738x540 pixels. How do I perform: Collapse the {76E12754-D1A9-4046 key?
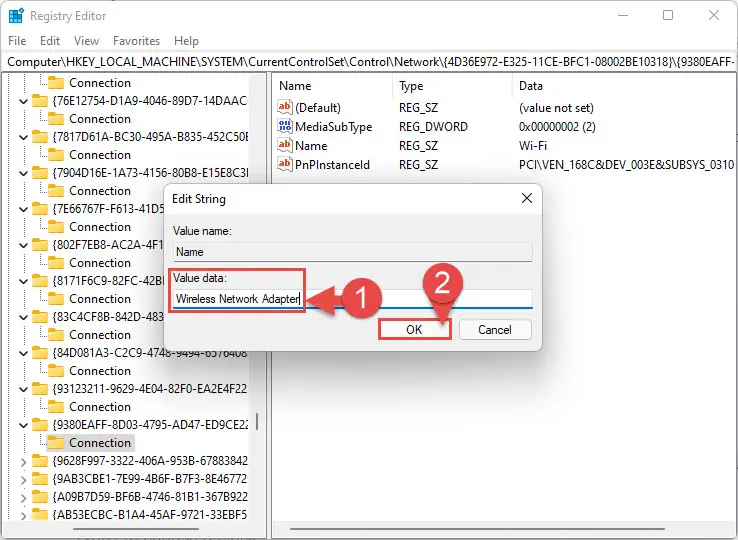[23, 101]
